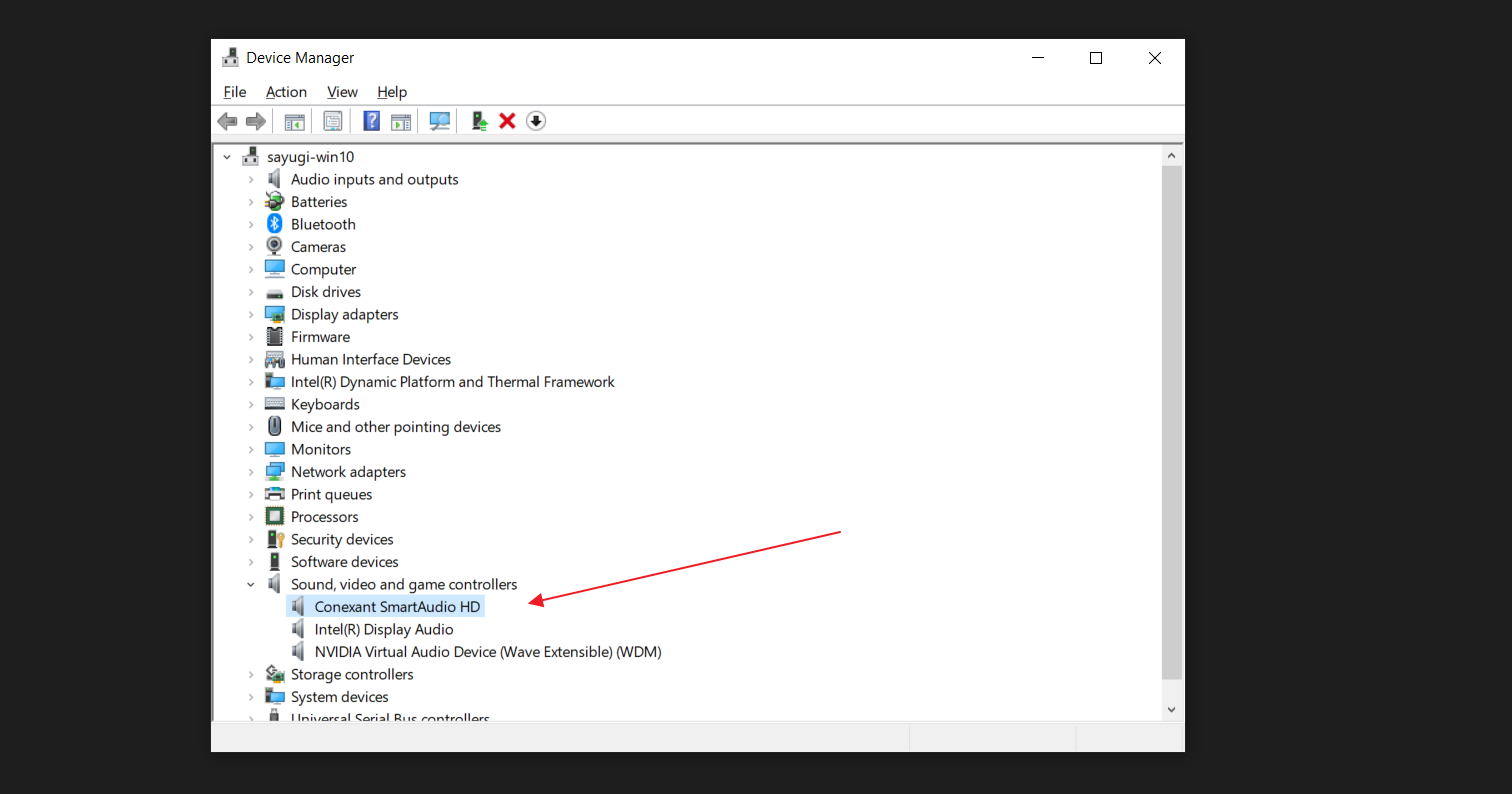Click the Mice and other pointing devices icon
1512x794 pixels.
(274, 427)
